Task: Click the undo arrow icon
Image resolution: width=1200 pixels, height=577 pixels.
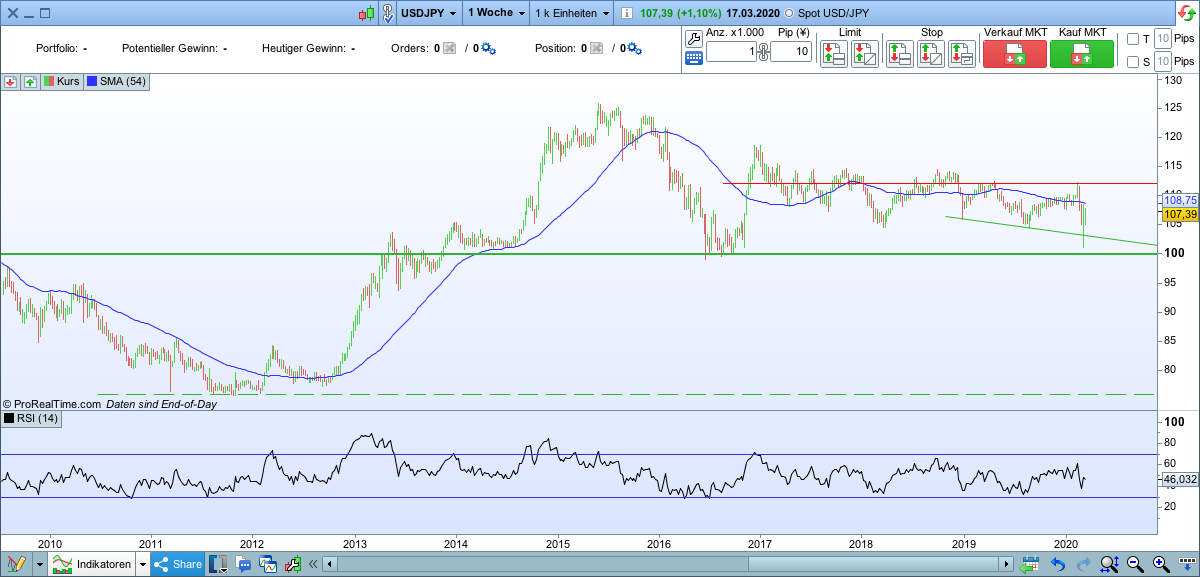Action: pyautogui.click(x=1058, y=565)
